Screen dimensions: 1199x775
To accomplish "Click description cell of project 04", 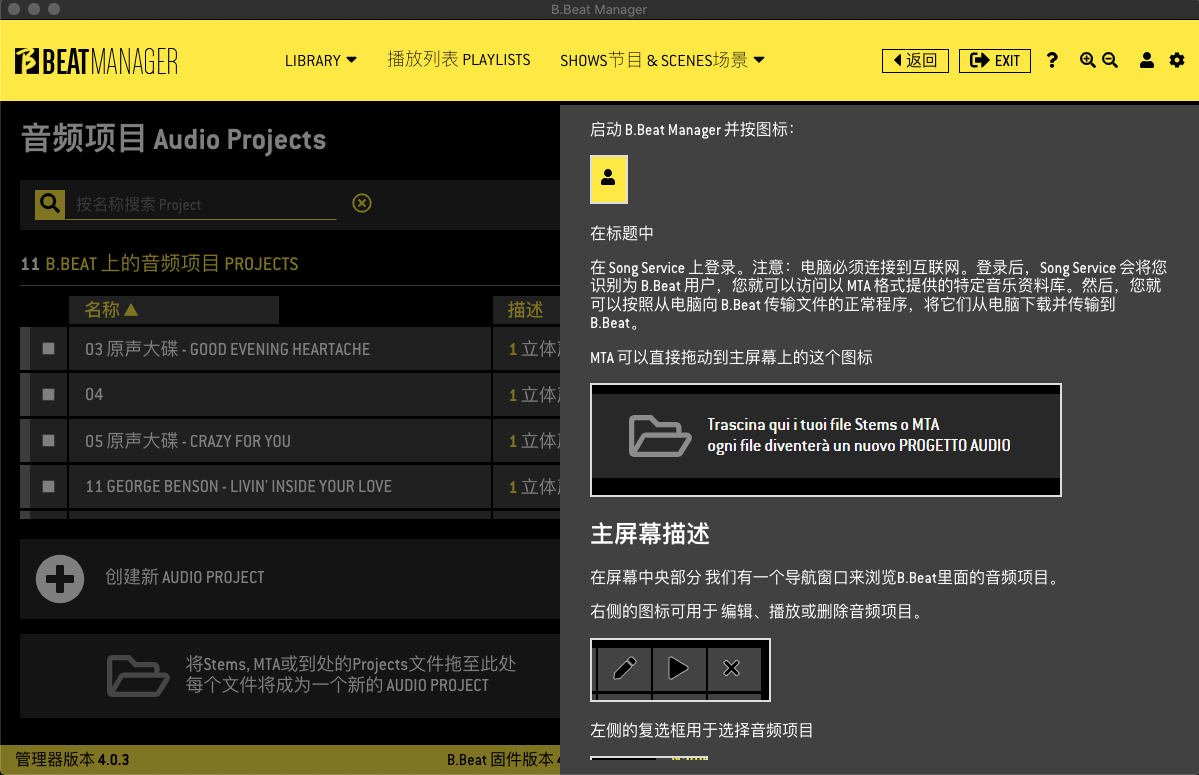I will point(526,394).
